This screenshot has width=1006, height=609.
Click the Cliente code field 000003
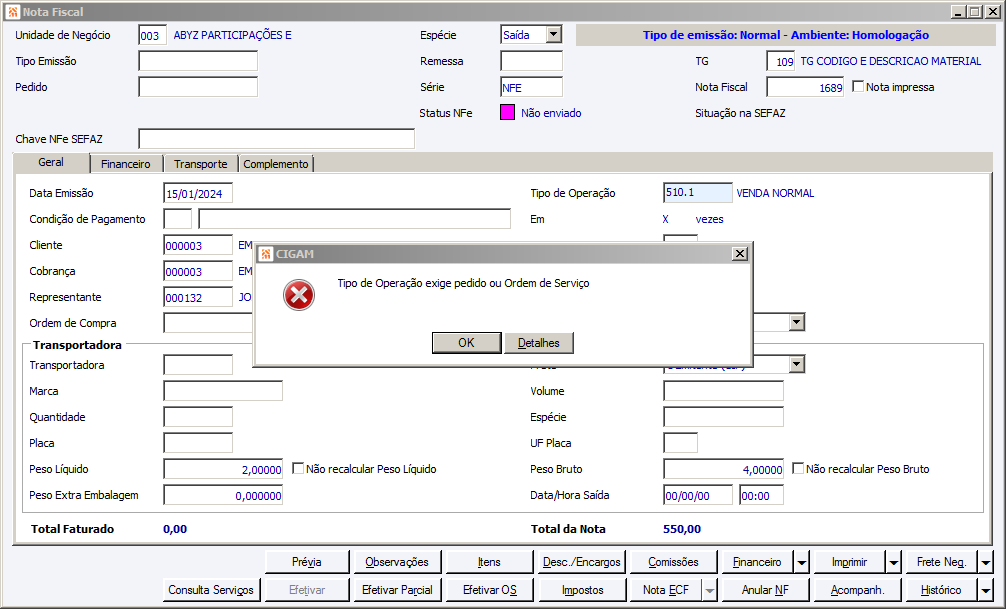click(198, 245)
